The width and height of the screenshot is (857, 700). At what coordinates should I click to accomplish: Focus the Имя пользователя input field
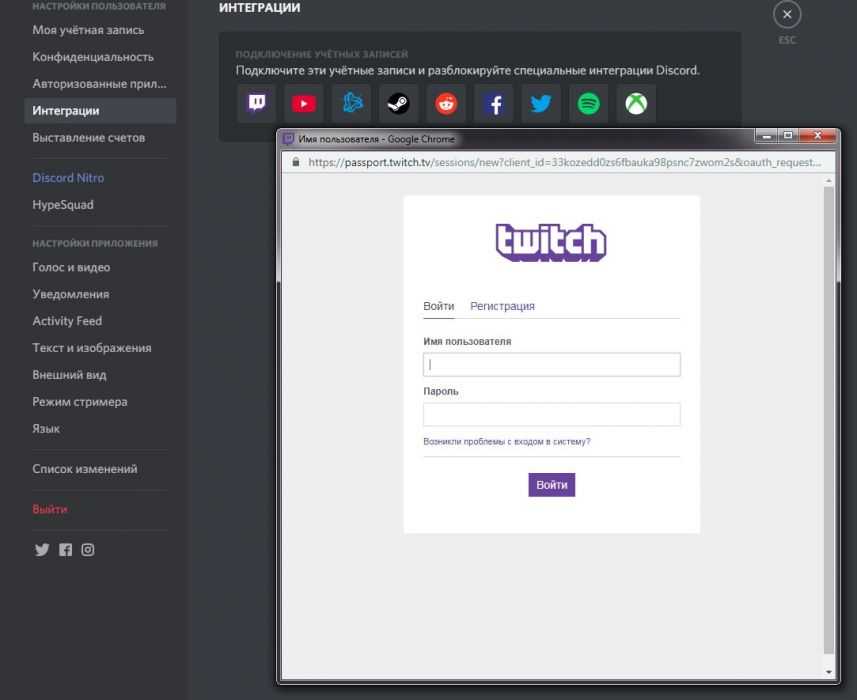[x=551, y=365]
